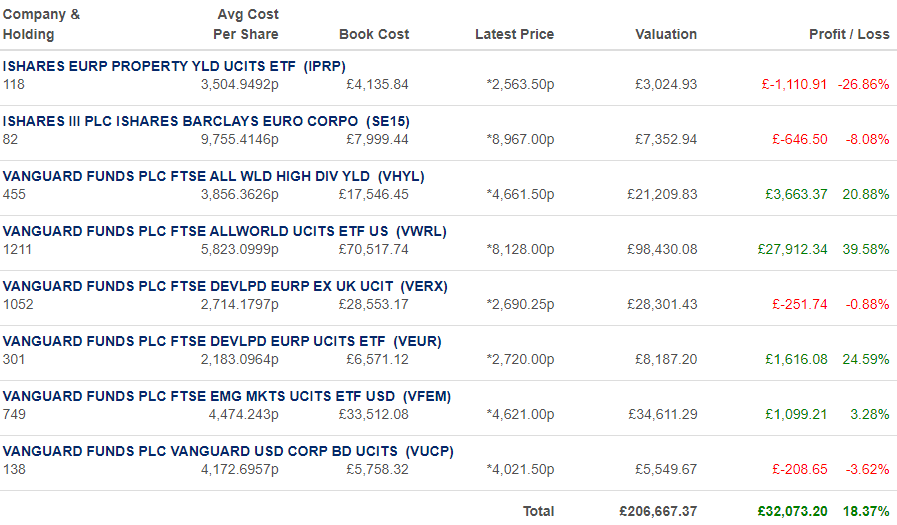Click the Valuation column header
Viewport: 897px width, 525px height.
point(666,34)
